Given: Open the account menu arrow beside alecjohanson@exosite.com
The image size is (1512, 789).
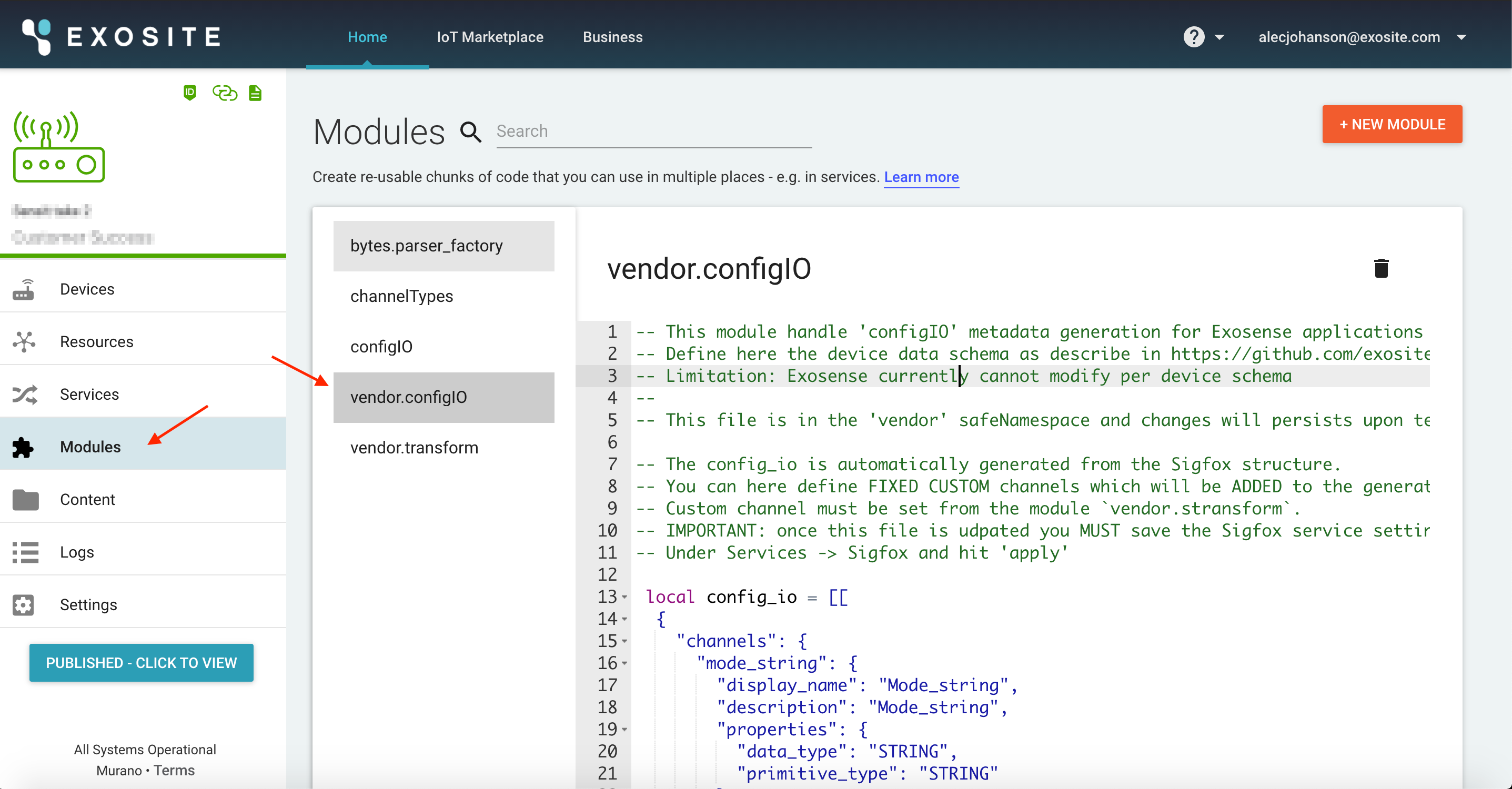Looking at the screenshot, I should tap(1461, 37).
